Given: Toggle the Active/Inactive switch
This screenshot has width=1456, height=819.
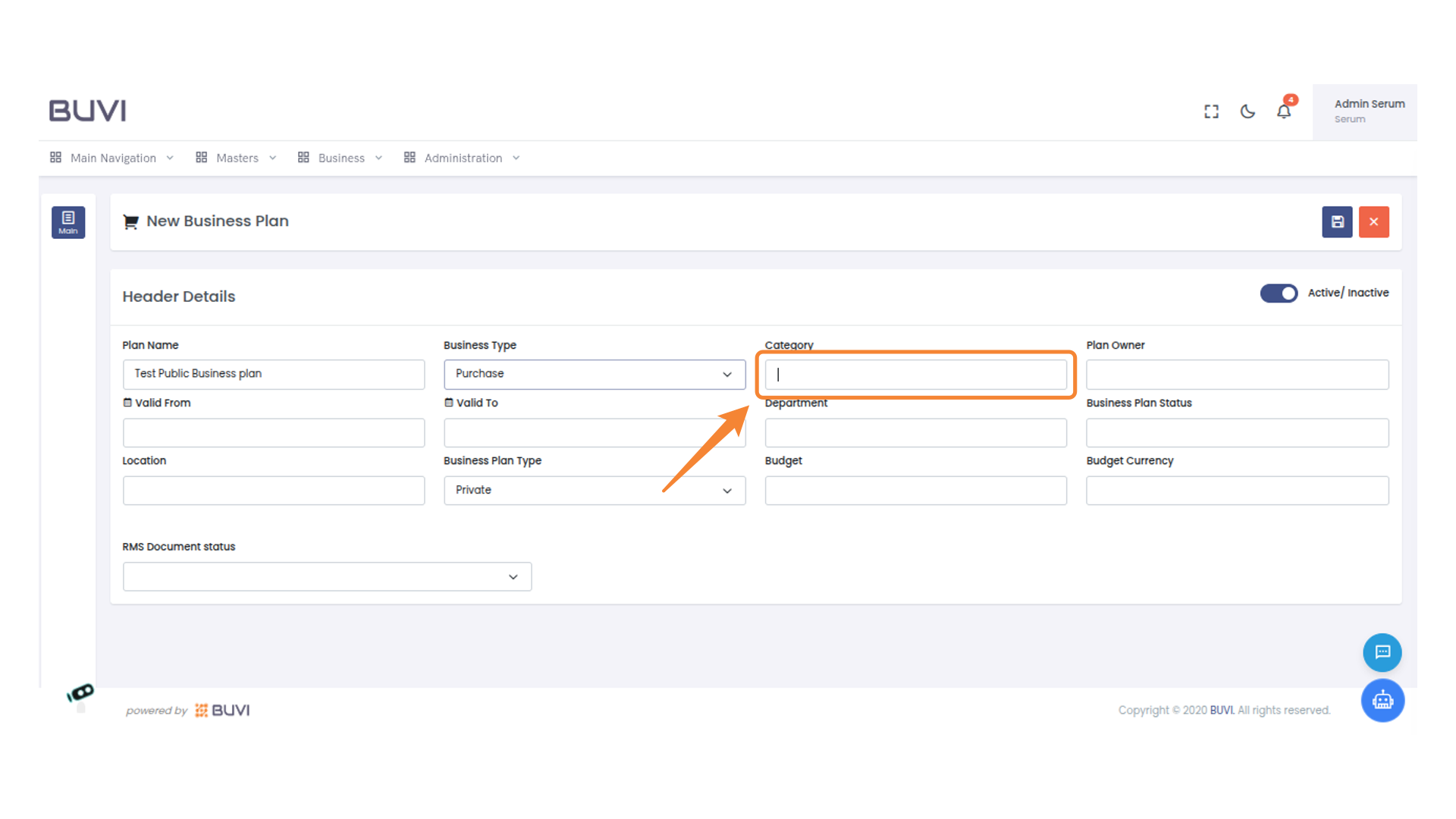Looking at the screenshot, I should pyautogui.click(x=1279, y=293).
